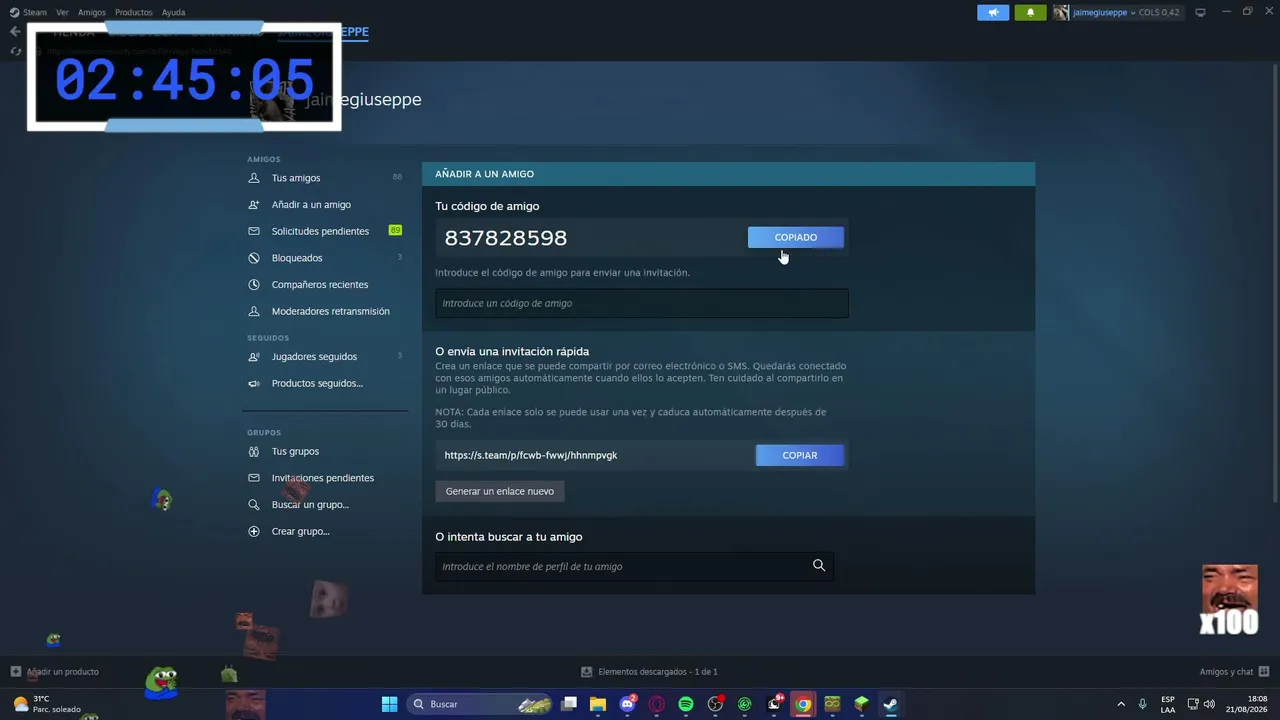The width and height of the screenshot is (1280, 720).
Task: Open Moderadores retransmisión
Action: pos(330,311)
